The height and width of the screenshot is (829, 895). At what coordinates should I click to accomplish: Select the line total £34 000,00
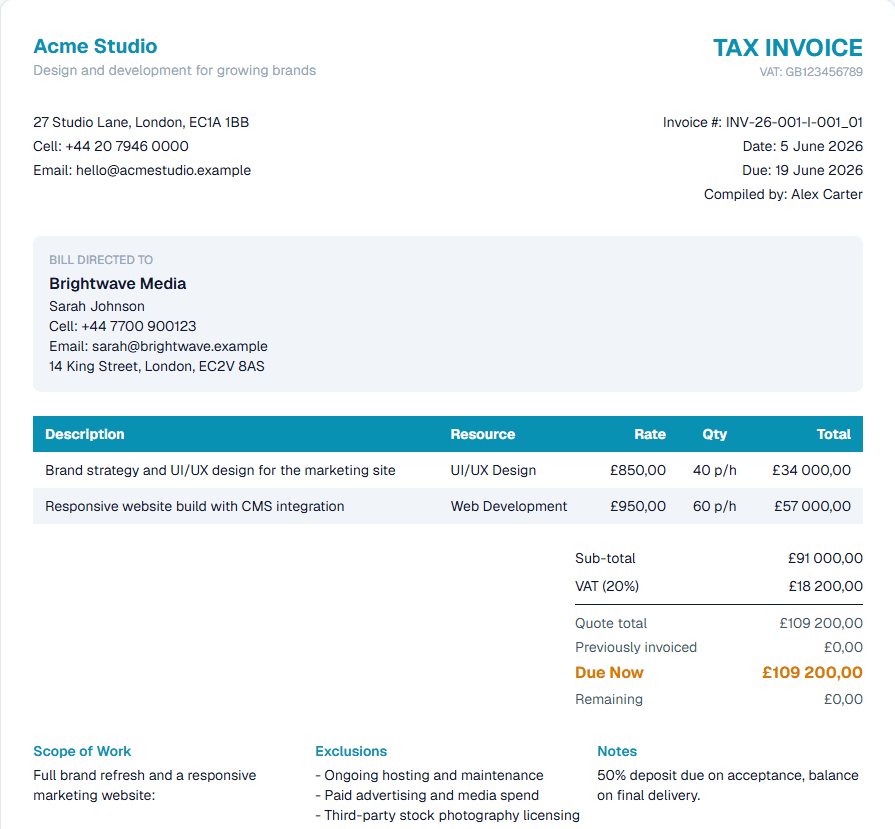pyautogui.click(x=811, y=470)
